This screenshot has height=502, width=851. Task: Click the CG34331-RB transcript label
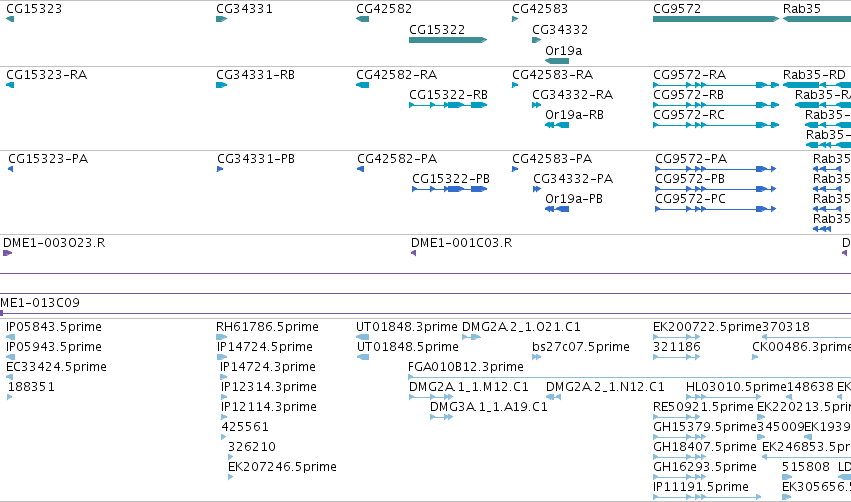tap(255, 74)
